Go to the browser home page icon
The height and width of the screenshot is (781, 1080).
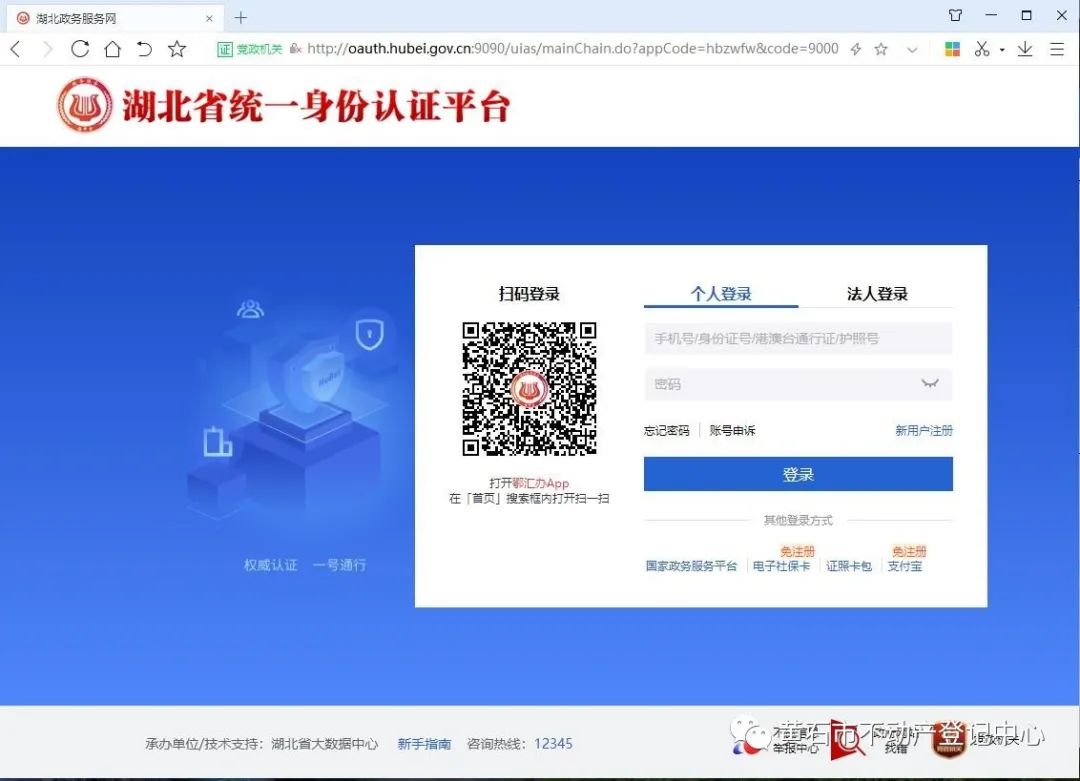(112, 49)
